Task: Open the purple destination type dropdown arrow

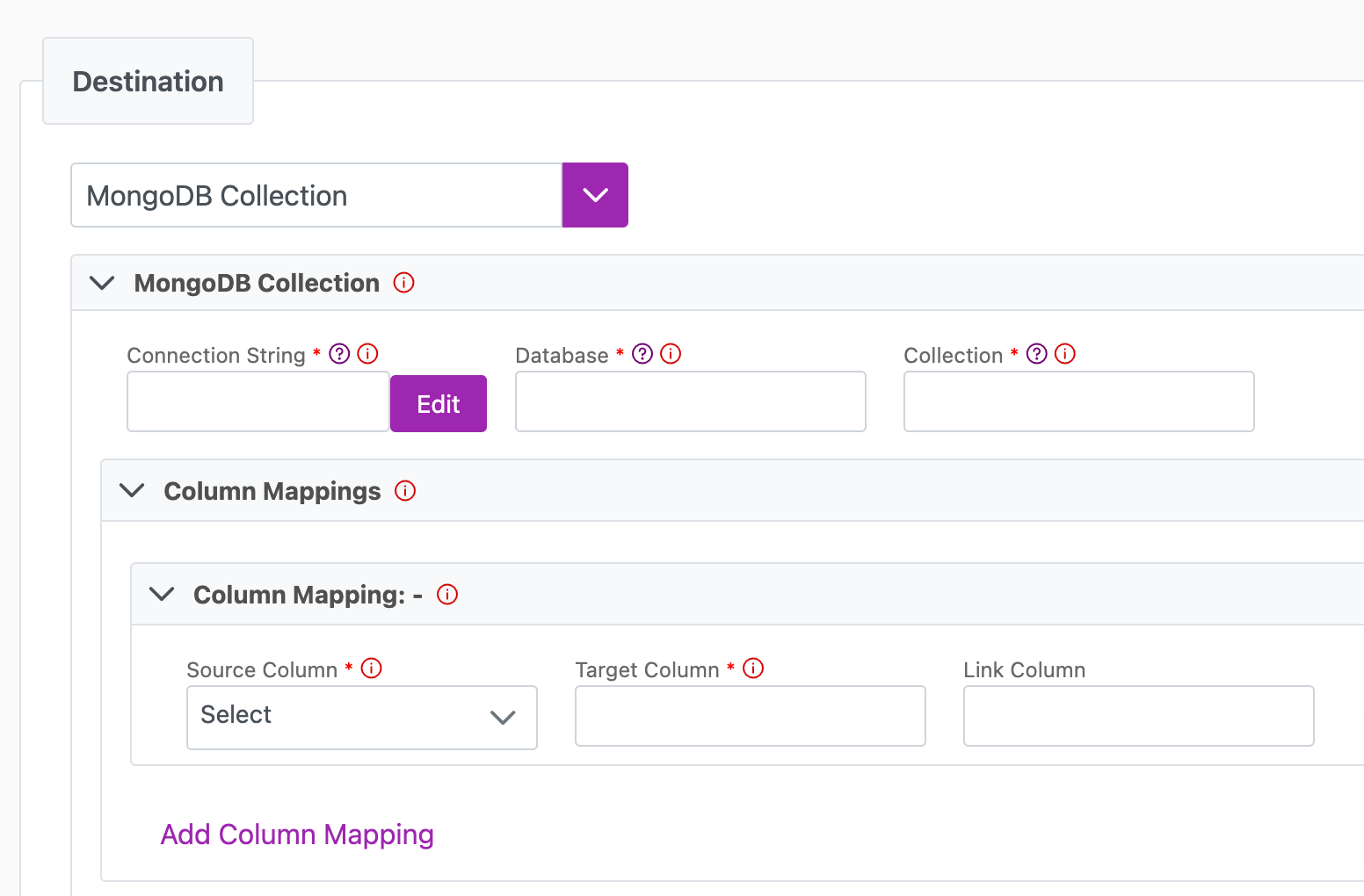Action: (x=595, y=195)
